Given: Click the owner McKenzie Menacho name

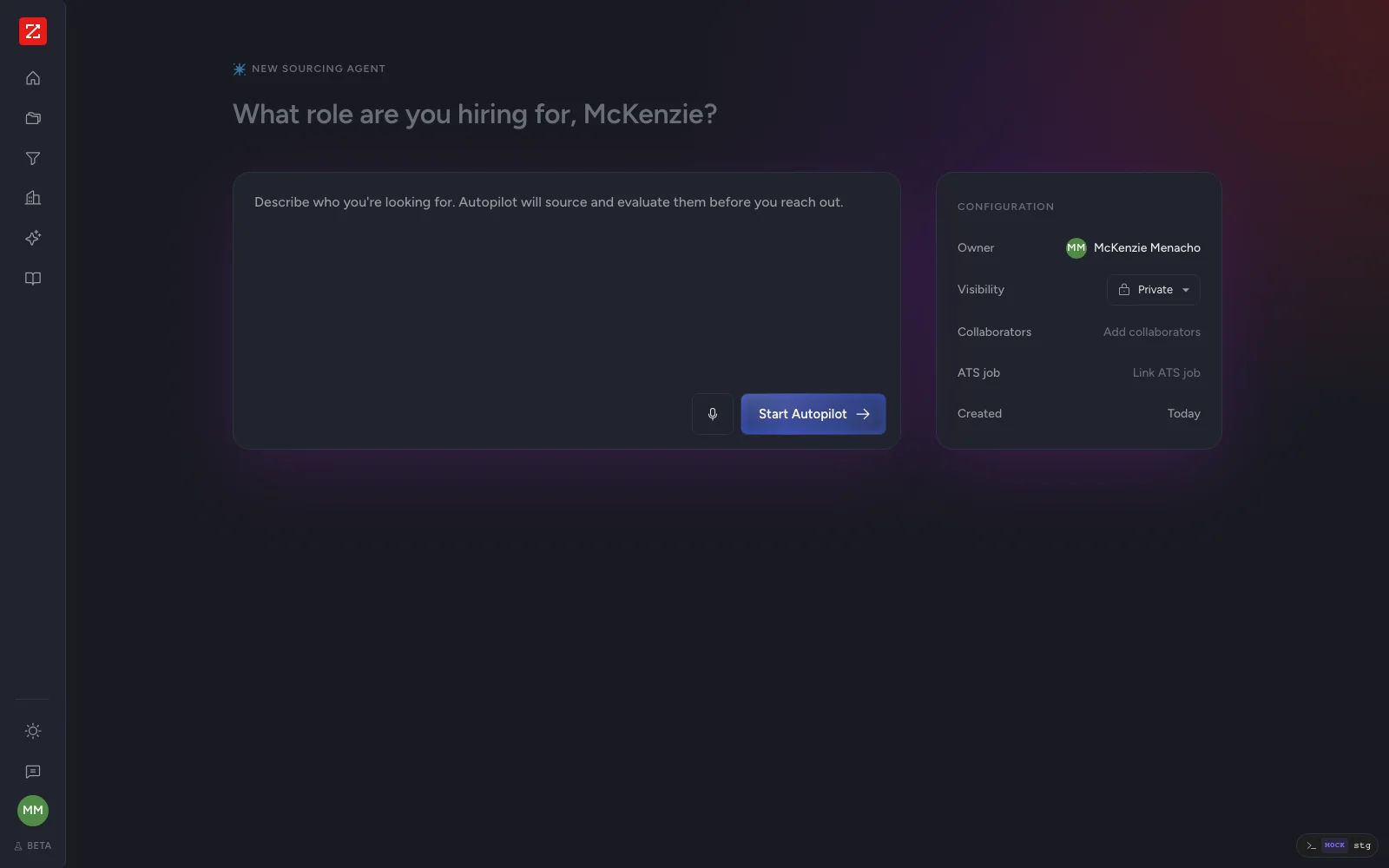Looking at the screenshot, I should (1147, 247).
